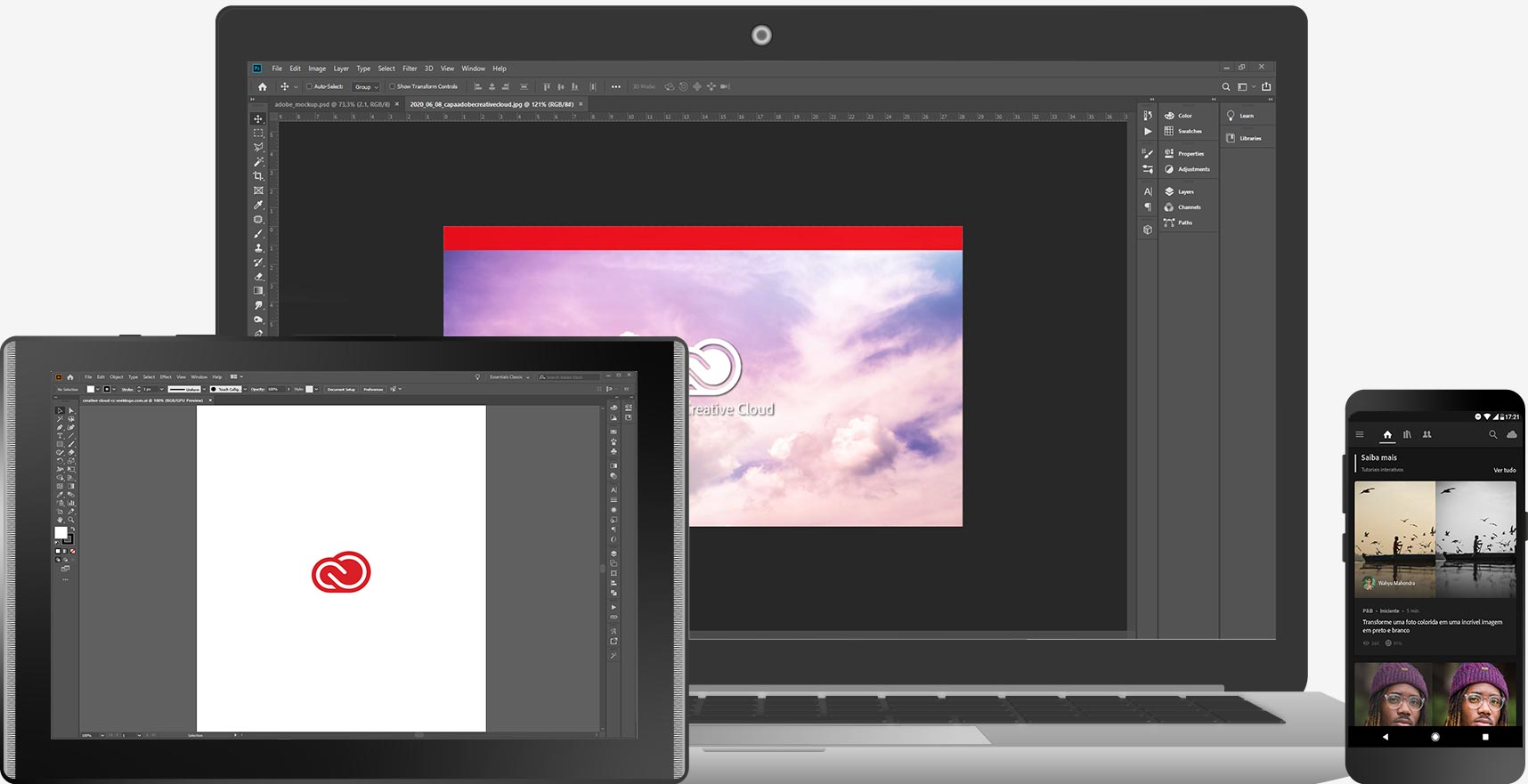
Task: Open the 3D cube panel icon in Photoshop
Action: 1148,230
